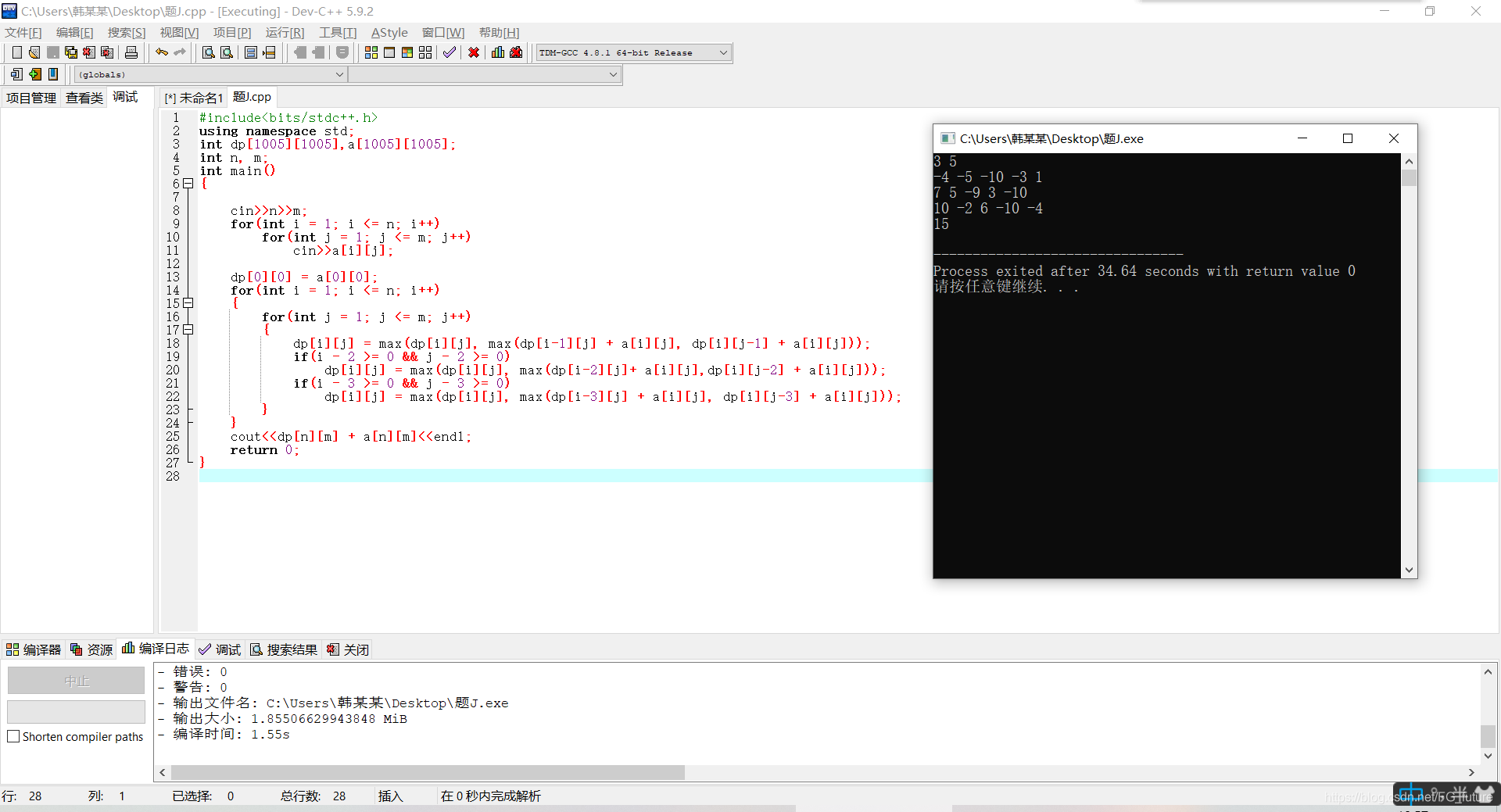Click the Indent toolbar icon

point(318,52)
